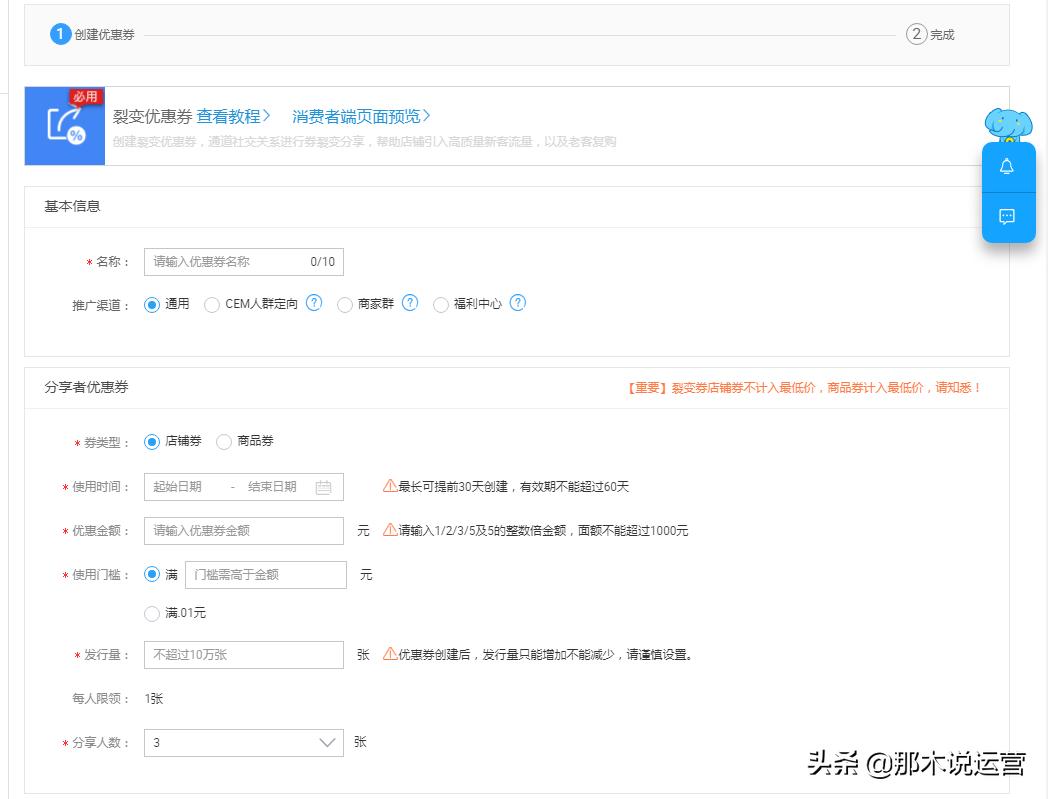Enable the 满.01元 threshold option
The height and width of the screenshot is (799, 1048).
click(152, 615)
